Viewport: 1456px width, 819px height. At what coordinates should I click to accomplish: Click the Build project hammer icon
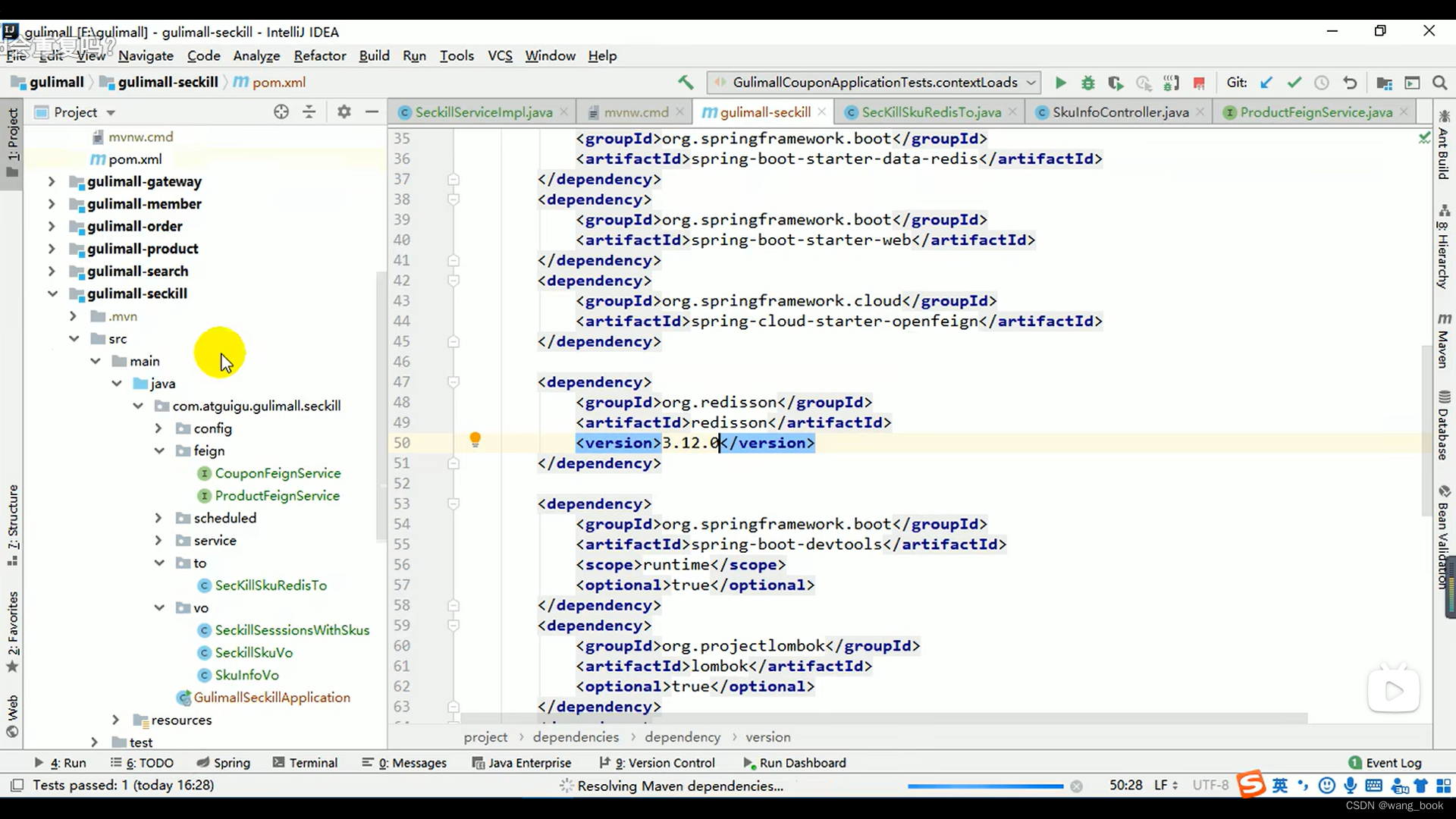coord(686,82)
